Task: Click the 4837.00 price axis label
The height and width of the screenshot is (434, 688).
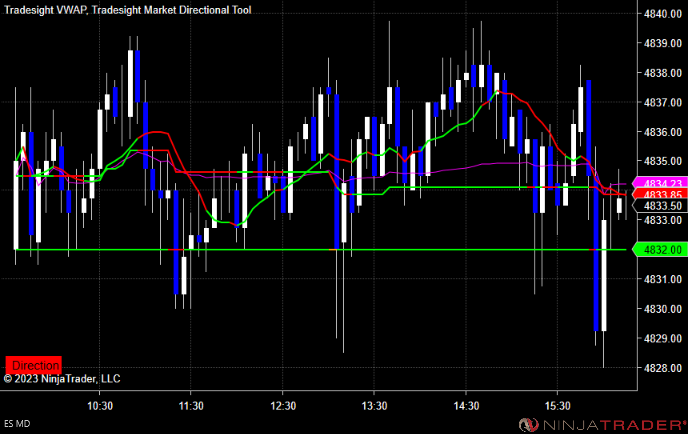Action: 663,102
